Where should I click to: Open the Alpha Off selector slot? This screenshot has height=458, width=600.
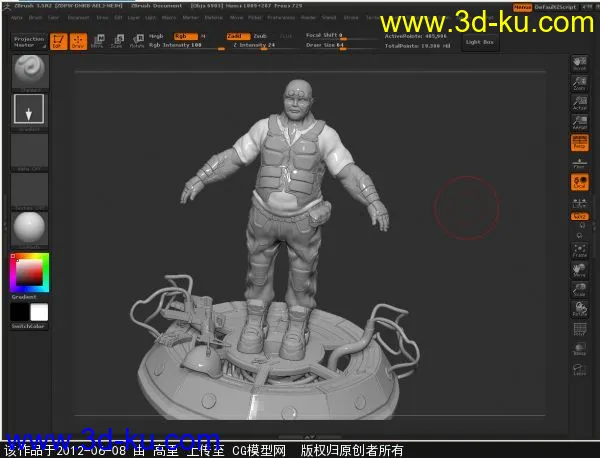click(x=29, y=152)
